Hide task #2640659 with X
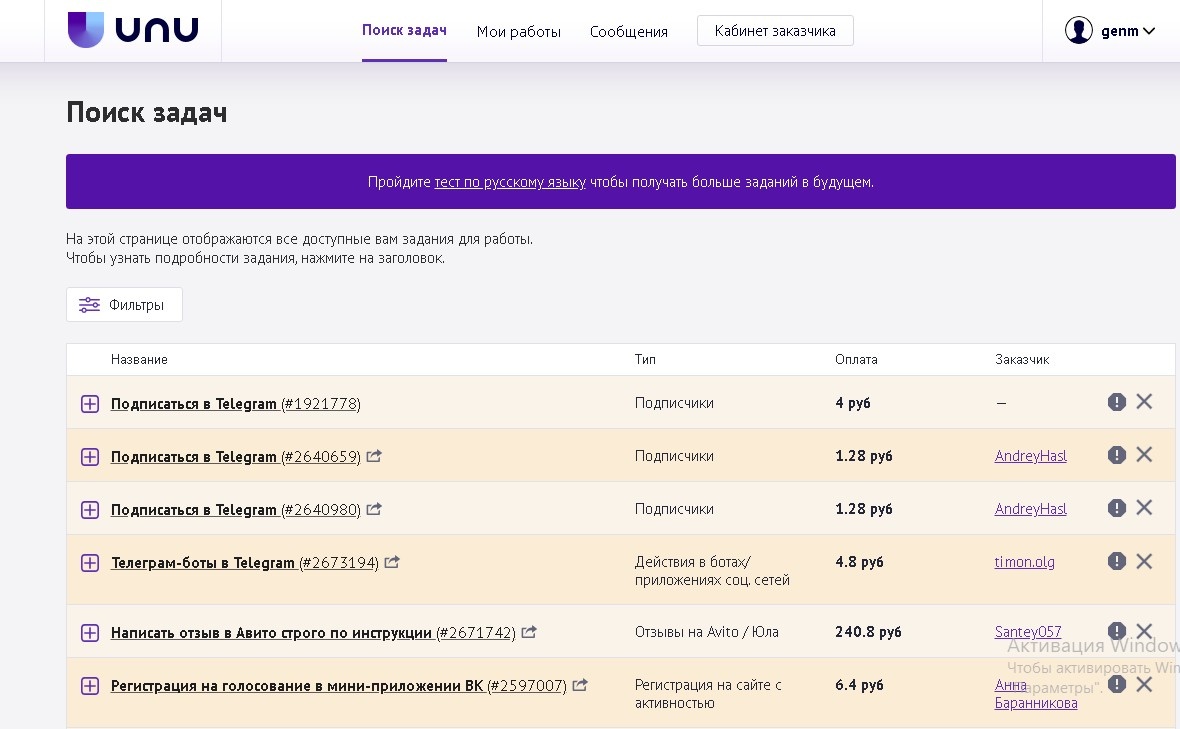Image resolution: width=1180 pixels, height=729 pixels. 1144,454
